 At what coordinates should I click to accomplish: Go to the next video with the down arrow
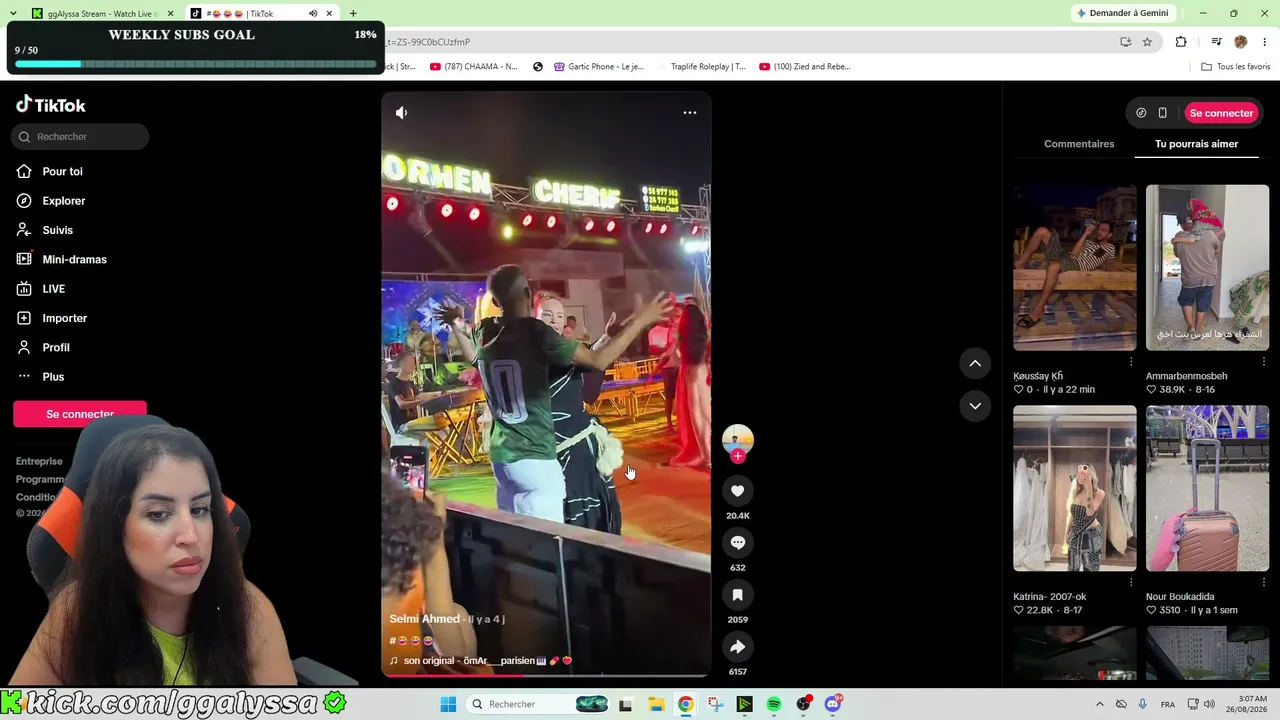coord(975,406)
